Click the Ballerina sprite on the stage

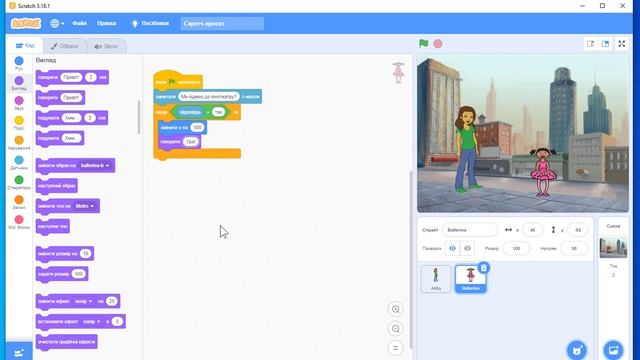point(543,172)
